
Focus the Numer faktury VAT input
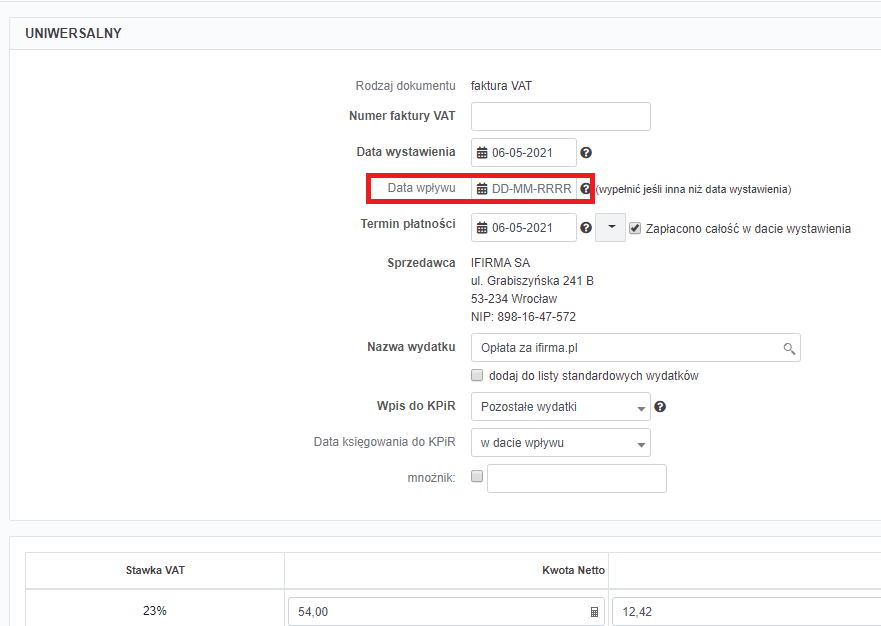point(561,116)
